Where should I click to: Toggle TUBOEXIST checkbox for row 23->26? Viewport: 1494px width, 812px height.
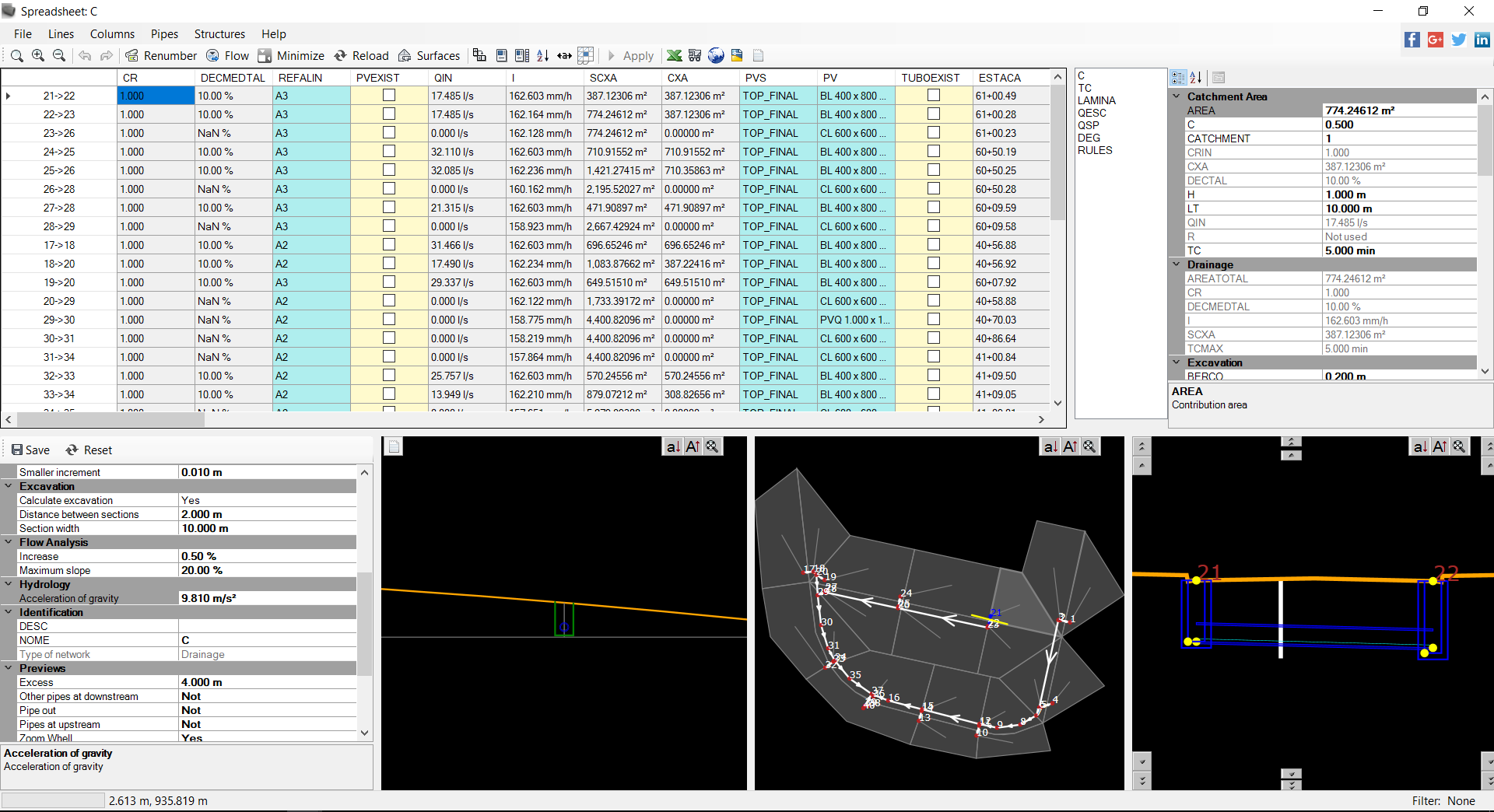point(934,132)
